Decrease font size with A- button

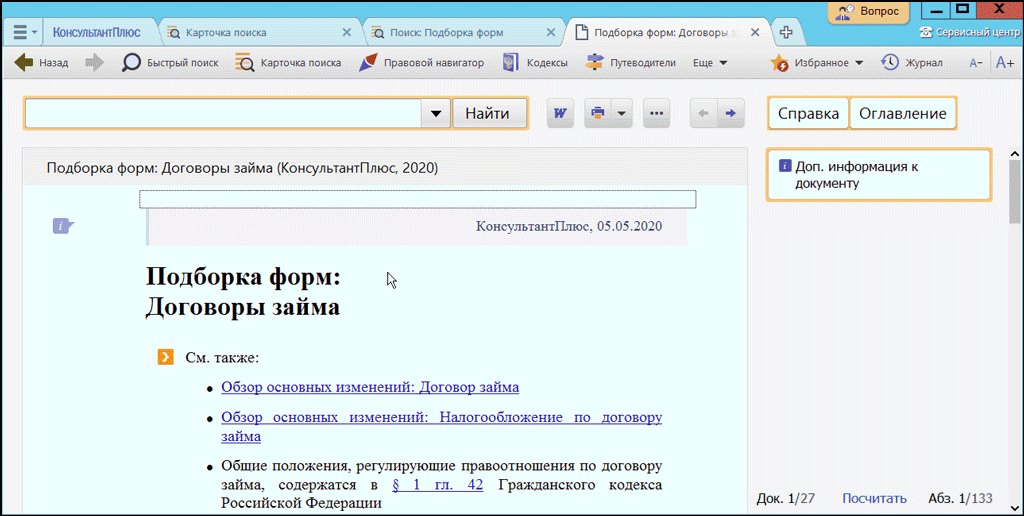[x=976, y=63]
